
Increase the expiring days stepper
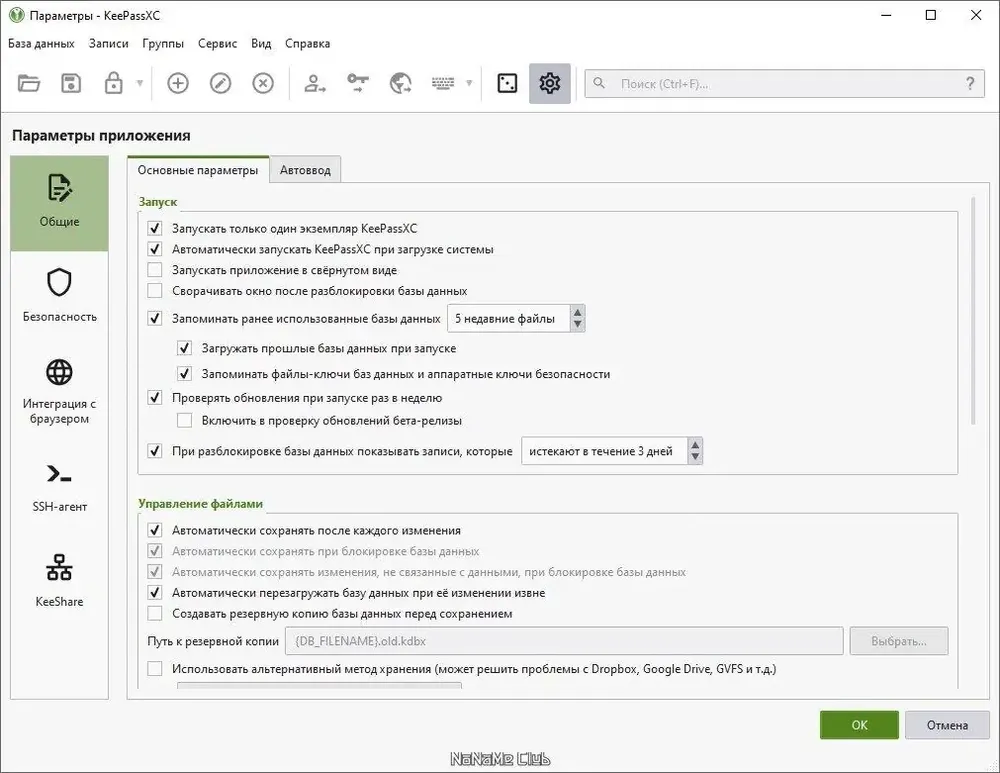tap(695, 445)
